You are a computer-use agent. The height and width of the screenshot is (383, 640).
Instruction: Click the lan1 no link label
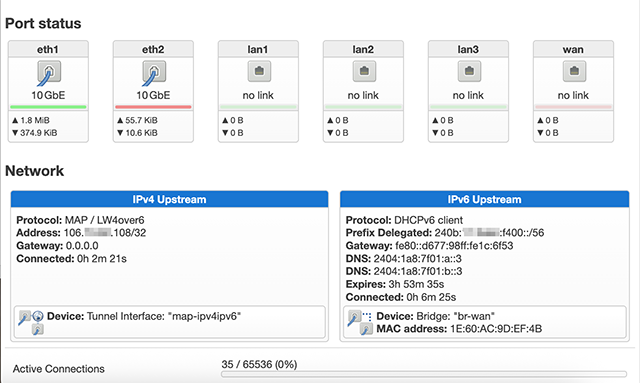(258, 95)
